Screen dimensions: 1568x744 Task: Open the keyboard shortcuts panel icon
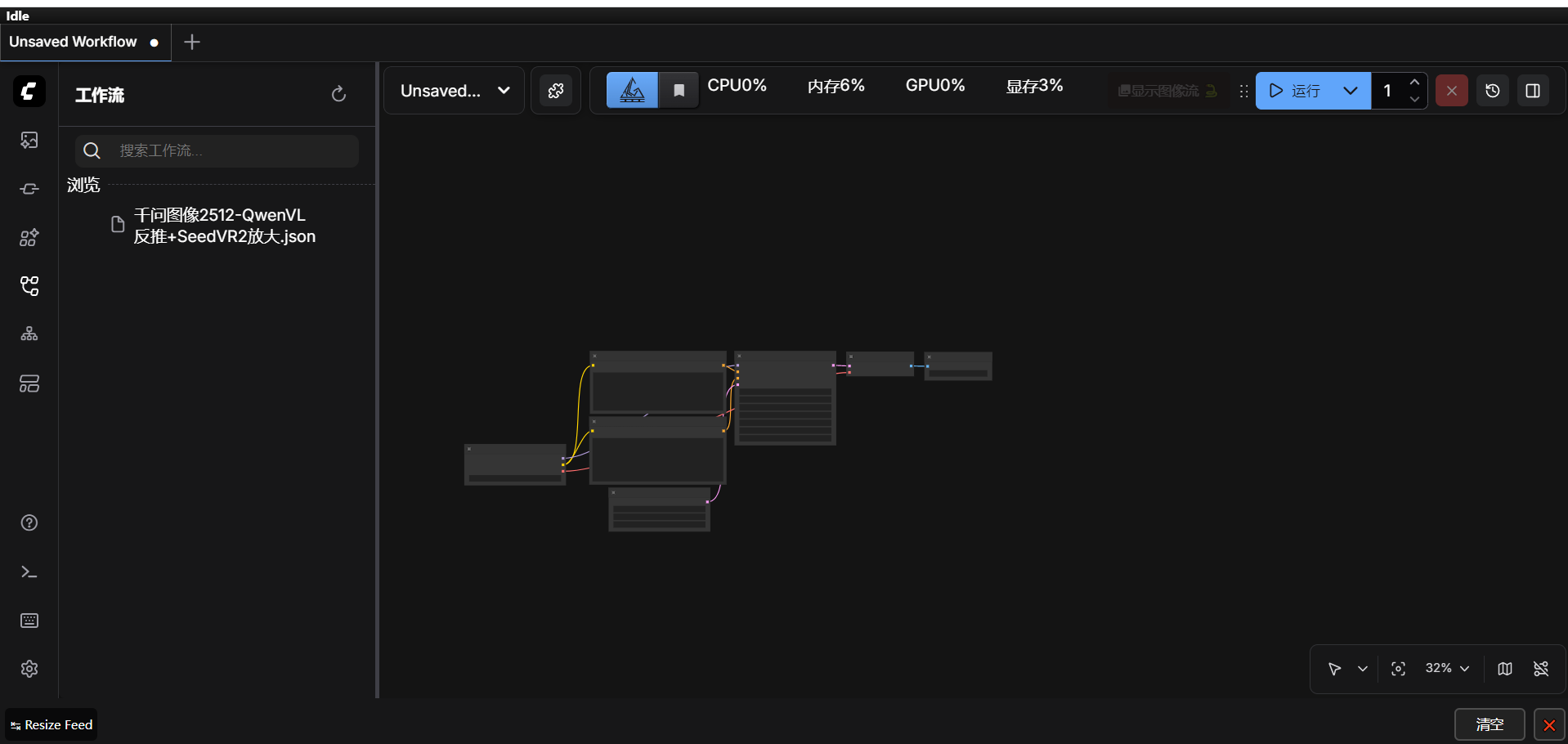(x=29, y=621)
